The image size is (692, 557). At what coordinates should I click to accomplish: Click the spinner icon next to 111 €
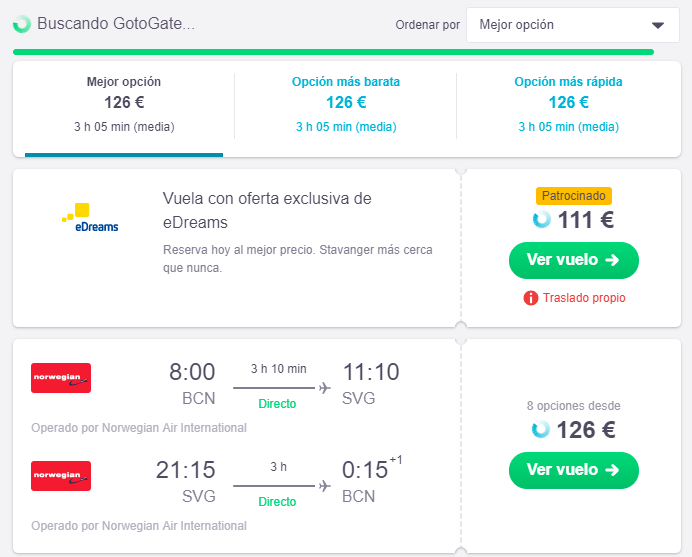coord(541,220)
